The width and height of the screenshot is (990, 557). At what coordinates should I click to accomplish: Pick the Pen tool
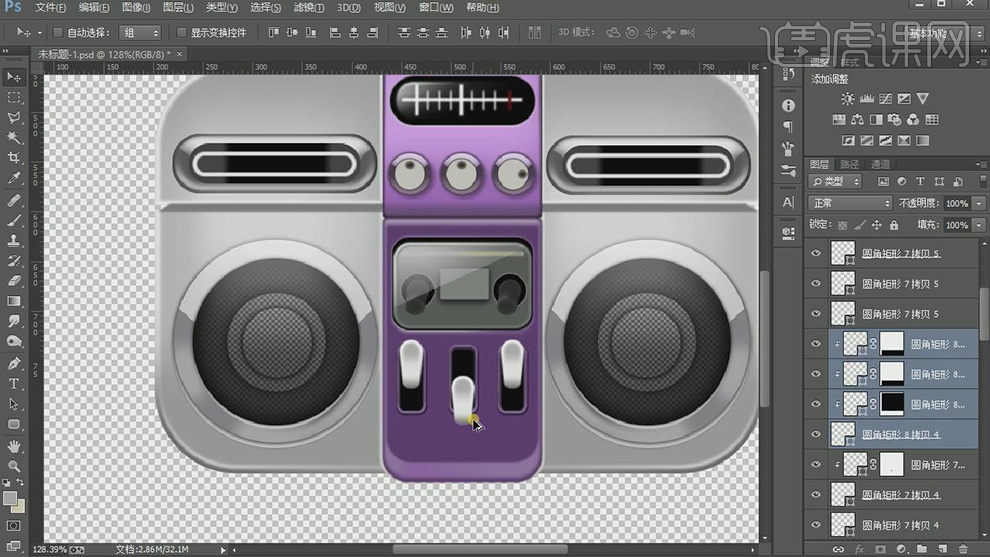[14, 363]
